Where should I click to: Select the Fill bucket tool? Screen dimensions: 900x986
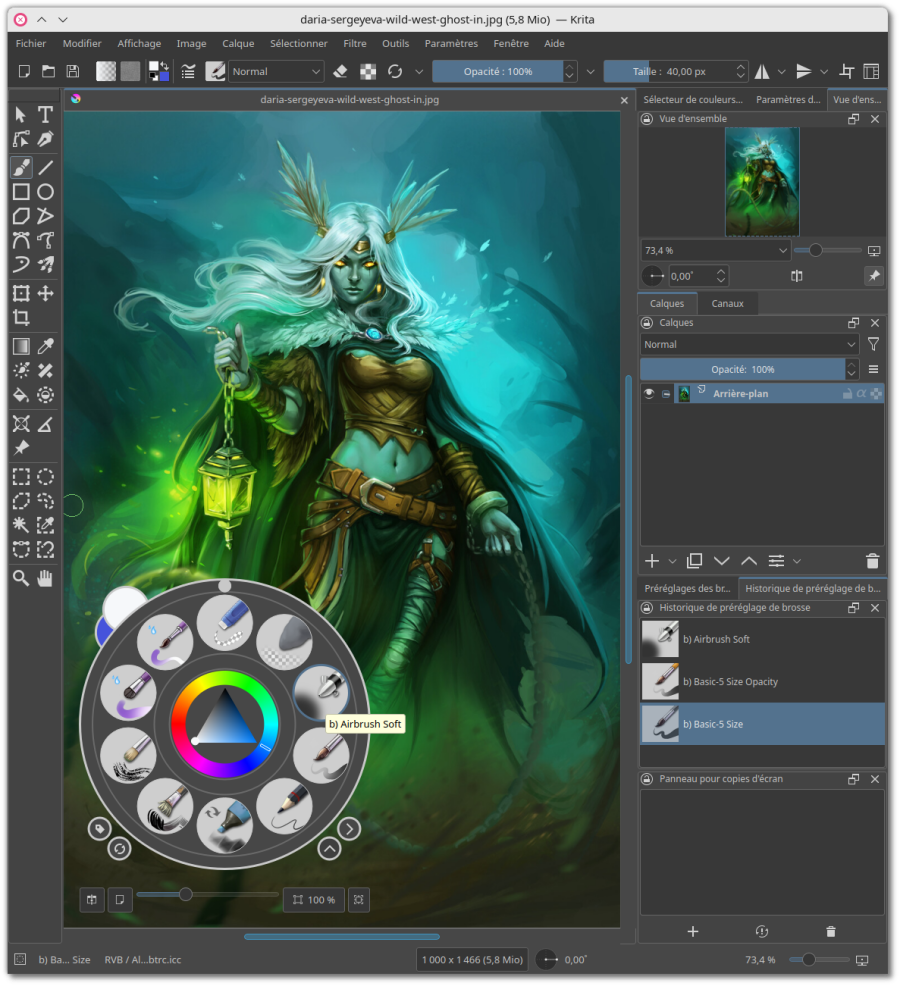21,395
